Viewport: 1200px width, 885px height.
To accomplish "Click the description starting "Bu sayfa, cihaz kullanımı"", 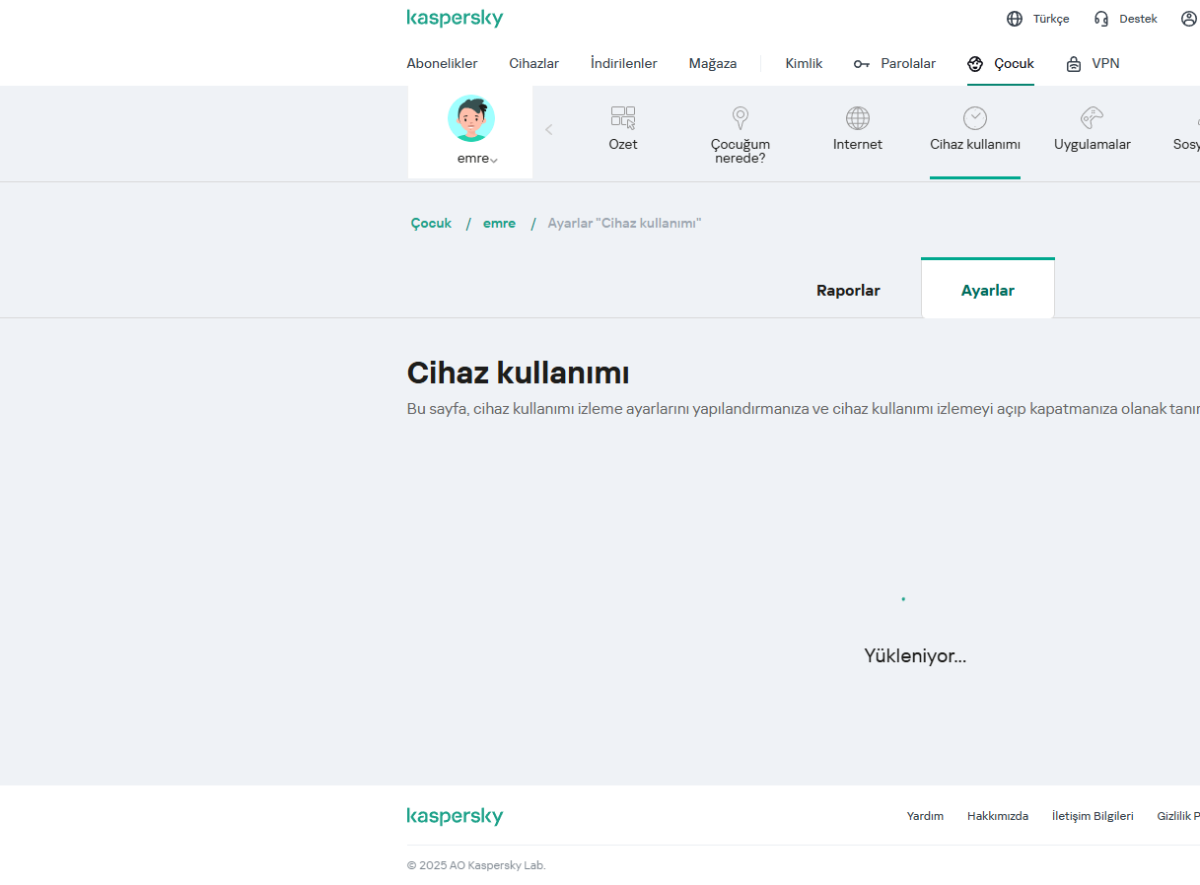I will pos(803,408).
